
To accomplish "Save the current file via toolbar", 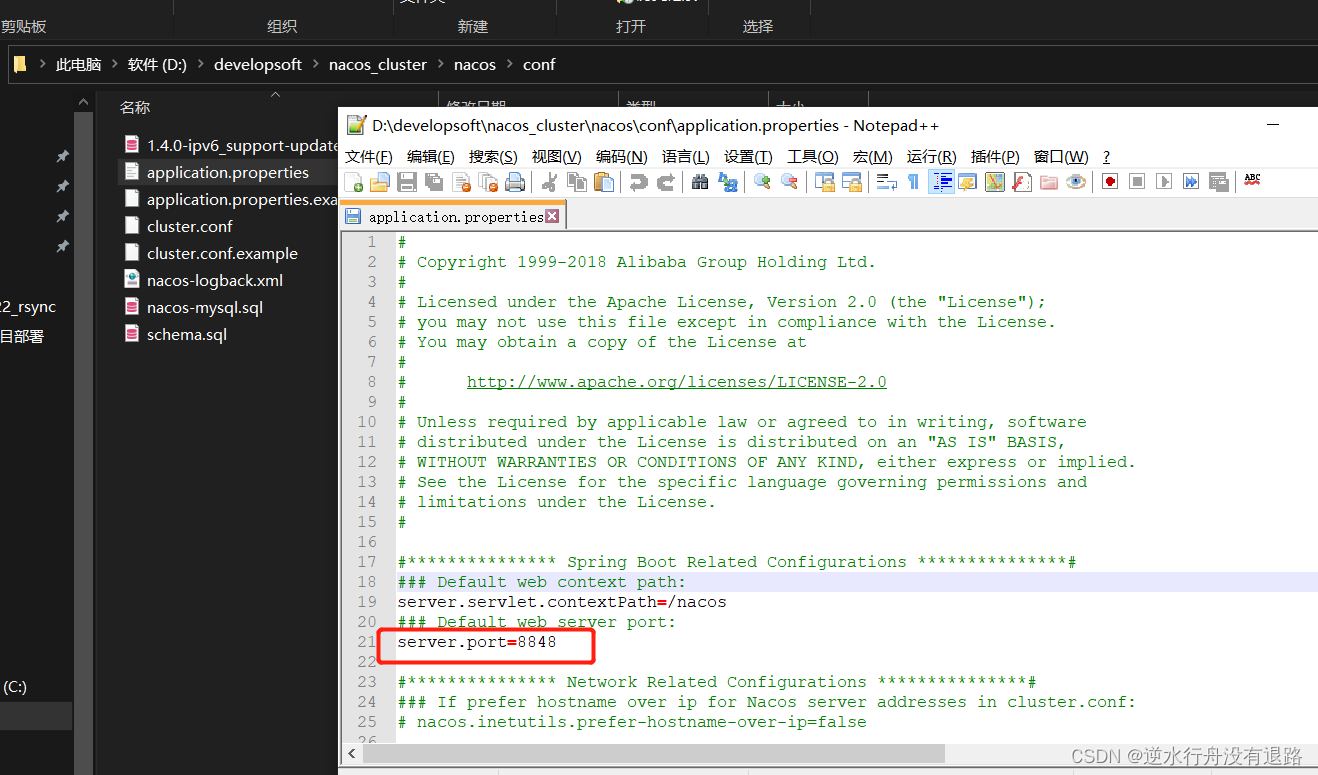I will (407, 182).
